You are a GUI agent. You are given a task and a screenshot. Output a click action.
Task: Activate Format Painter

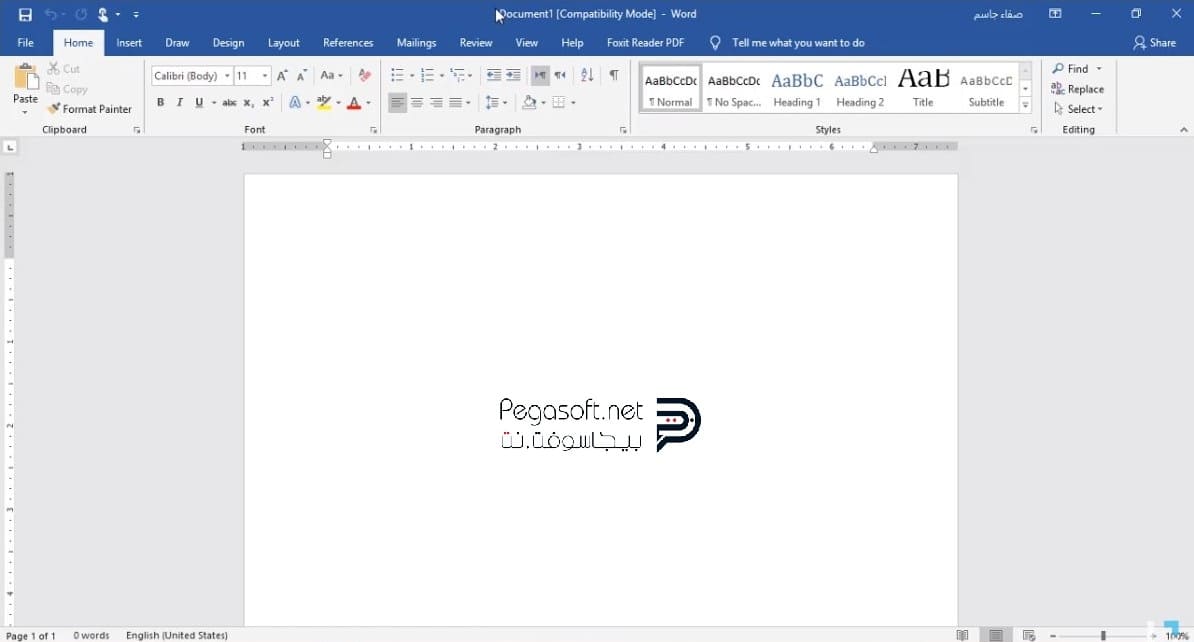(89, 109)
